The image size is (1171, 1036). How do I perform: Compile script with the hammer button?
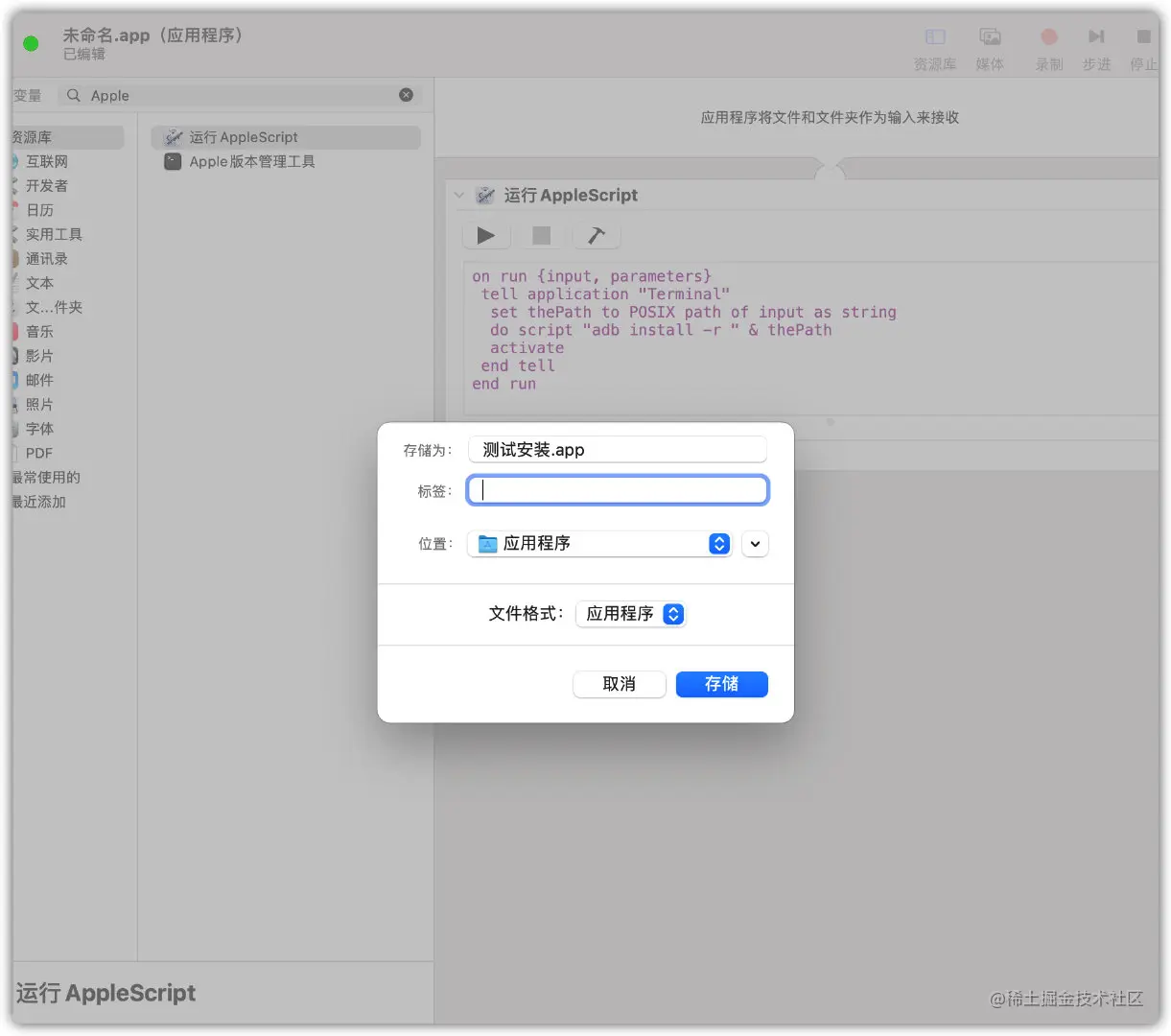coord(597,235)
